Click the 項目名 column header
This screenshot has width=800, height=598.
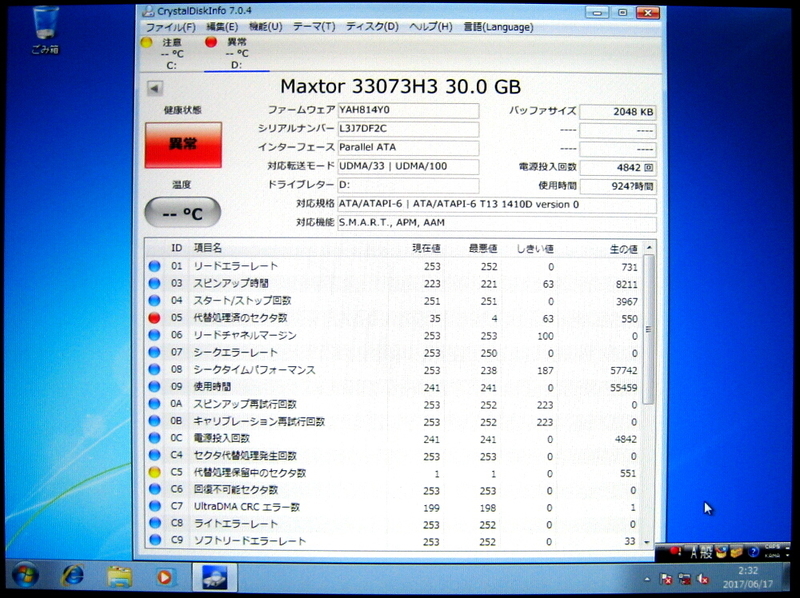[x=208, y=248]
